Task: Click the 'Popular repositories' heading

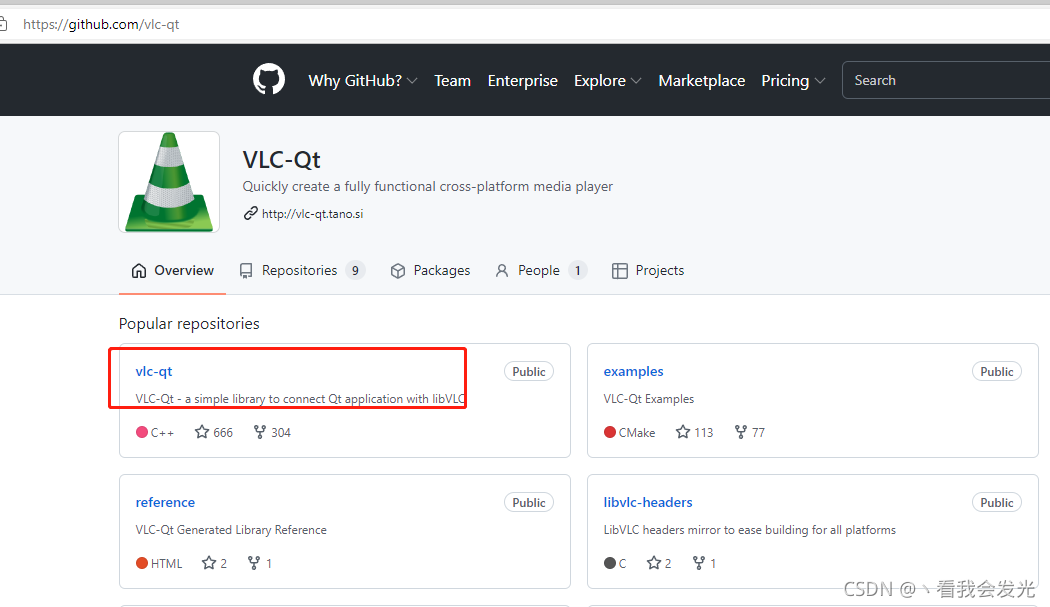Action: [x=189, y=324]
